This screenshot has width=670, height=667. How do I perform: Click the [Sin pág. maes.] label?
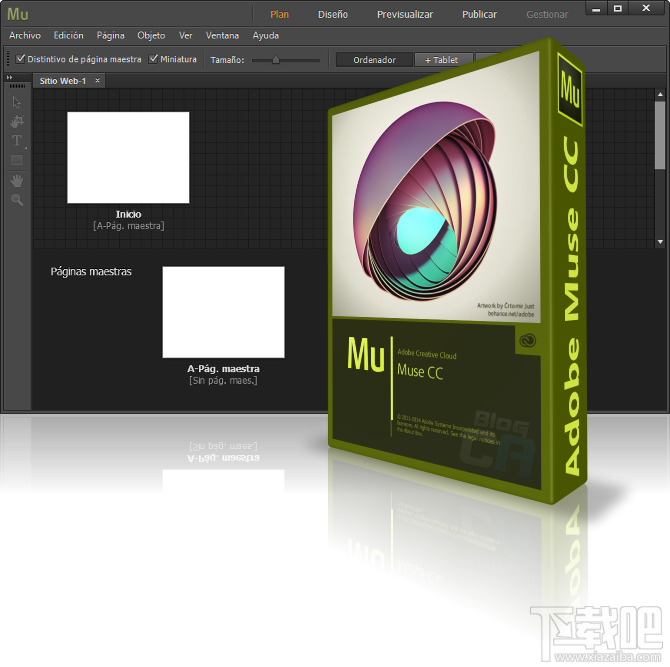point(223,381)
